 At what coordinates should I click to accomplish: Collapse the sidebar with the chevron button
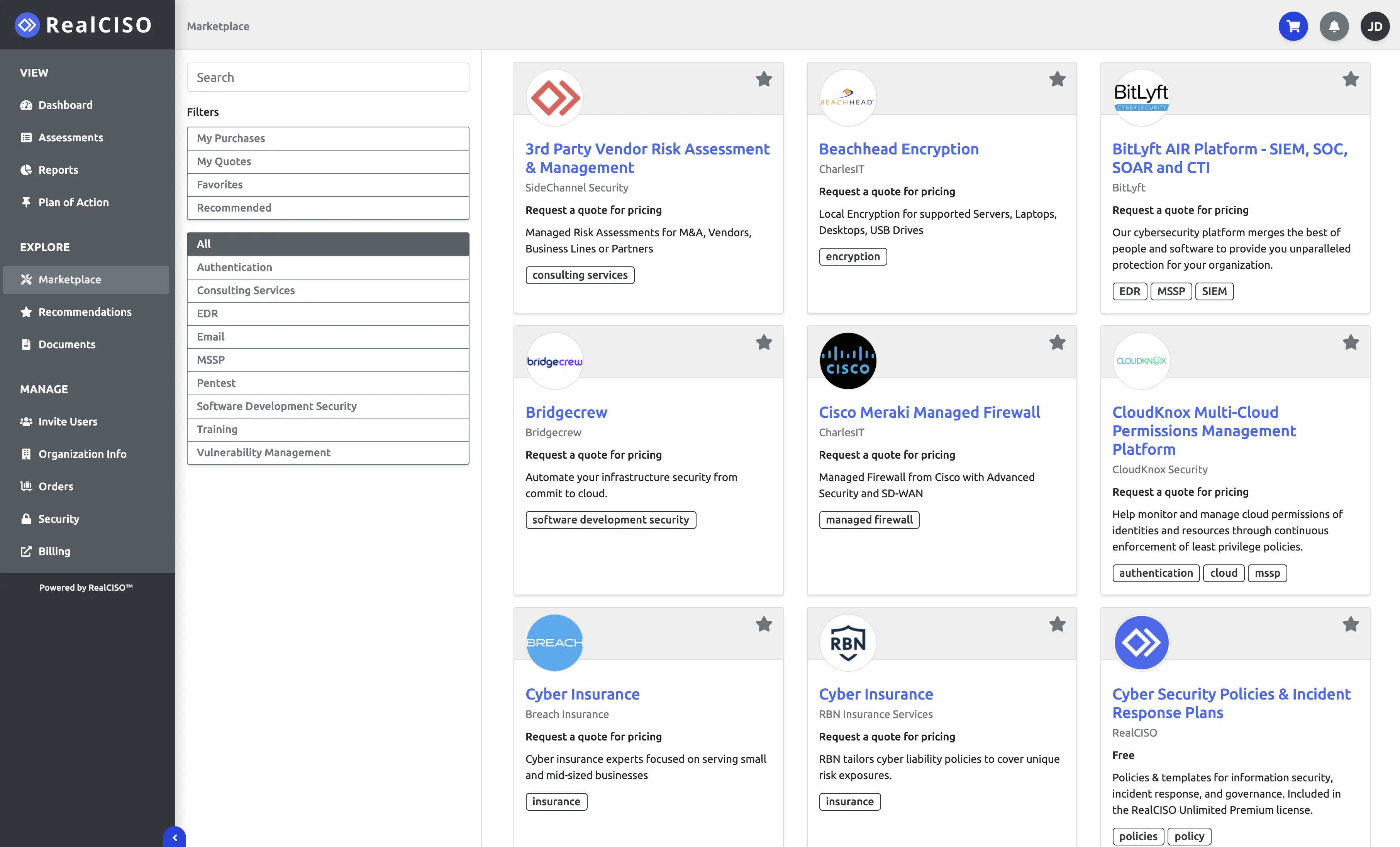[x=175, y=837]
